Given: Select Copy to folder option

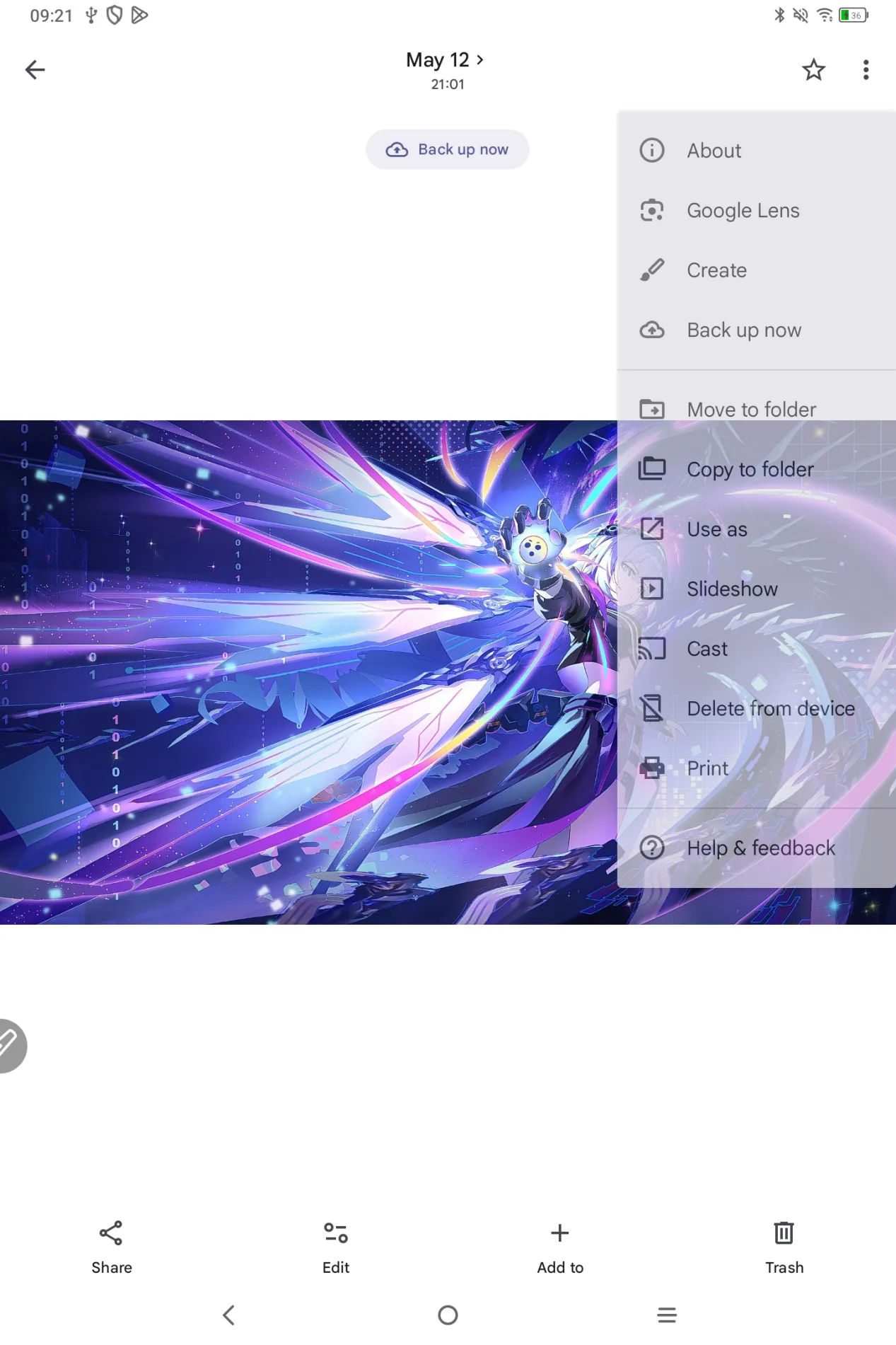Looking at the screenshot, I should pyautogui.click(x=757, y=469).
